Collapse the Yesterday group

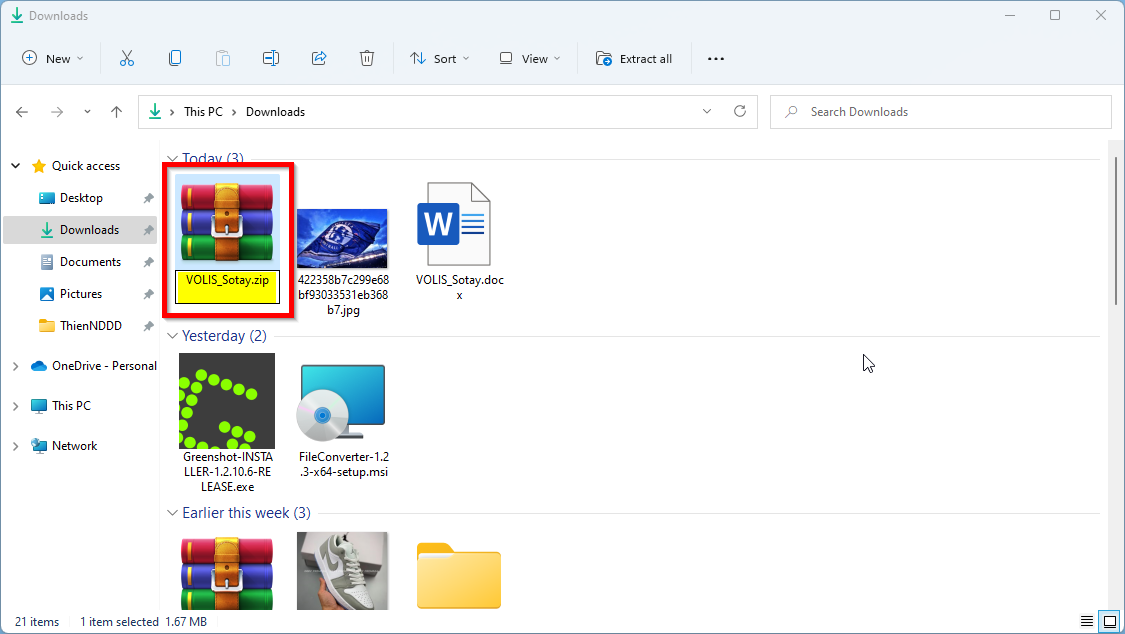[172, 336]
